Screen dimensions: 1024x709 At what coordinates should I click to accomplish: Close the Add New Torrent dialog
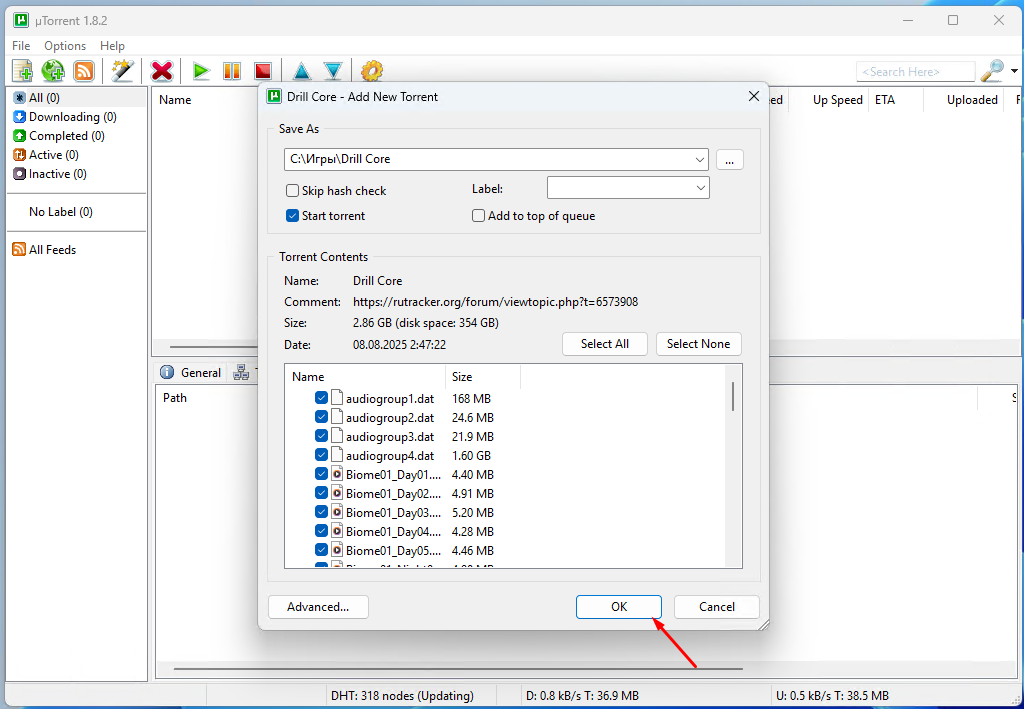pyautogui.click(x=754, y=96)
